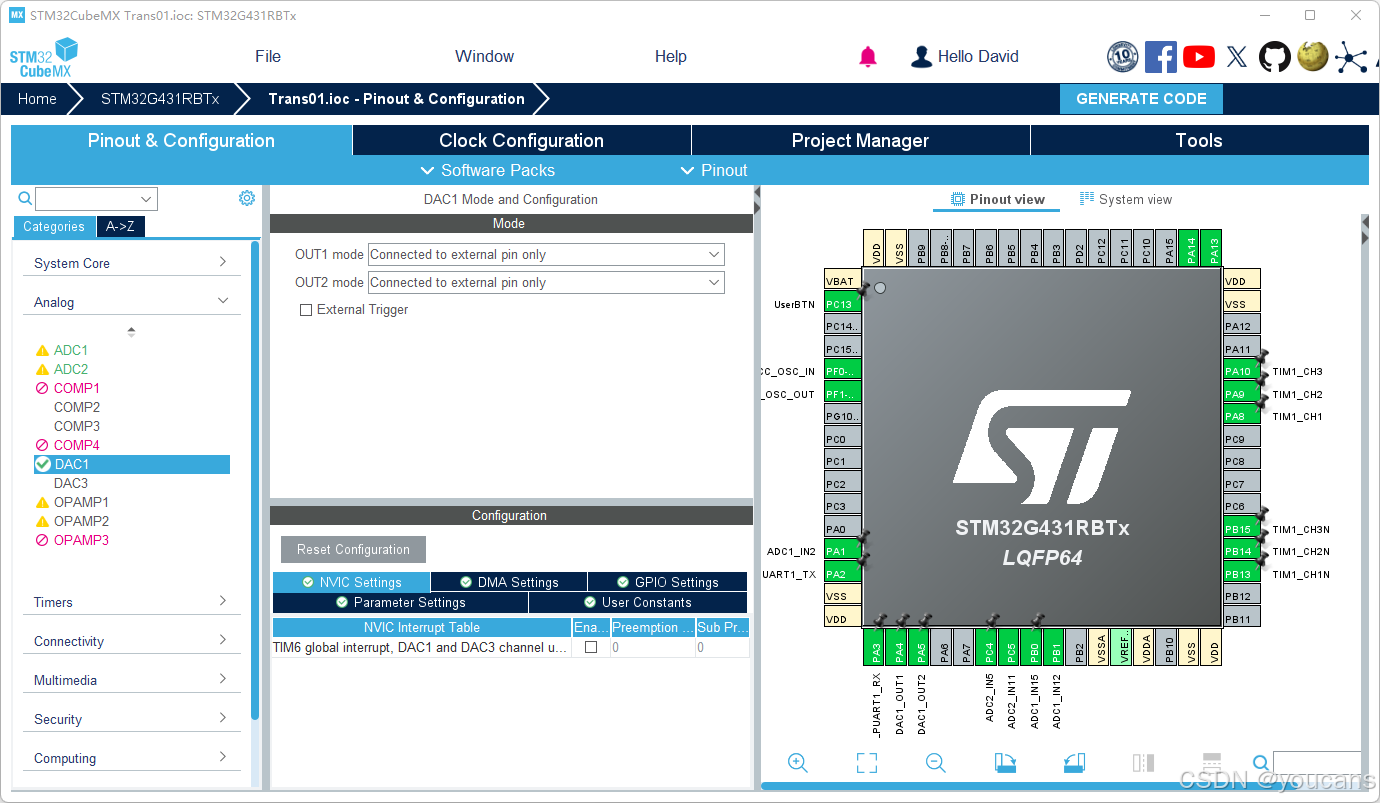This screenshot has width=1380, height=803.
Task: Open the Pinout dropdown menu
Action: click(x=714, y=170)
